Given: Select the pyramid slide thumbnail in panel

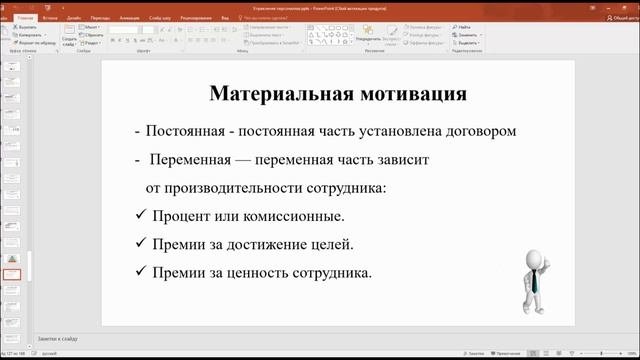Looking at the screenshot, I should point(12,259).
